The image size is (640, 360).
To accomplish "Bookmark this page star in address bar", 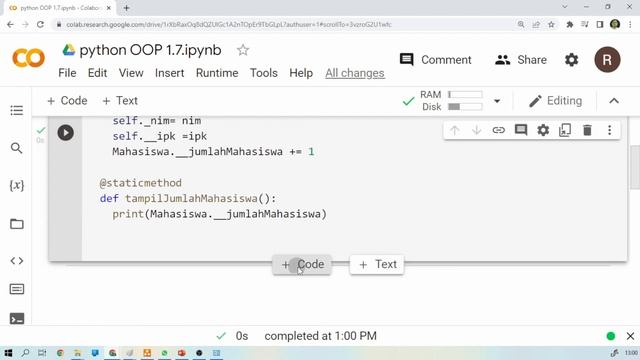I will [551, 24].
